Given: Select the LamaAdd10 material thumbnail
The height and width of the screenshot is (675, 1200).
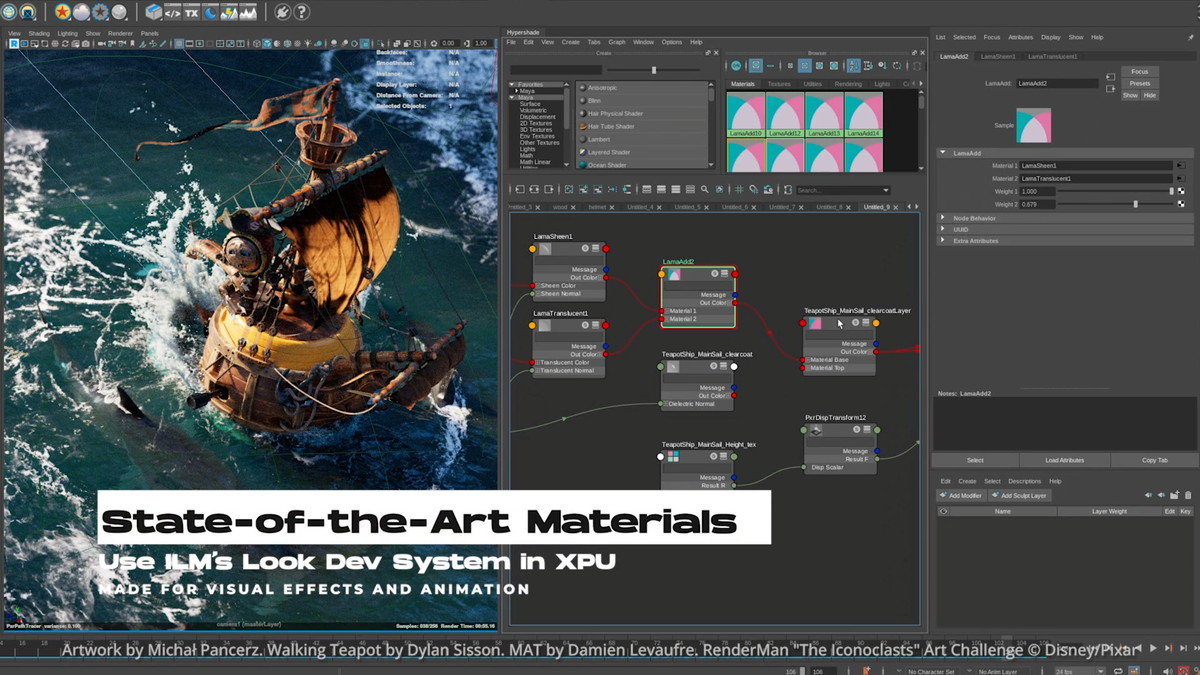Looking at the screenshot, I should pos(745,114).
